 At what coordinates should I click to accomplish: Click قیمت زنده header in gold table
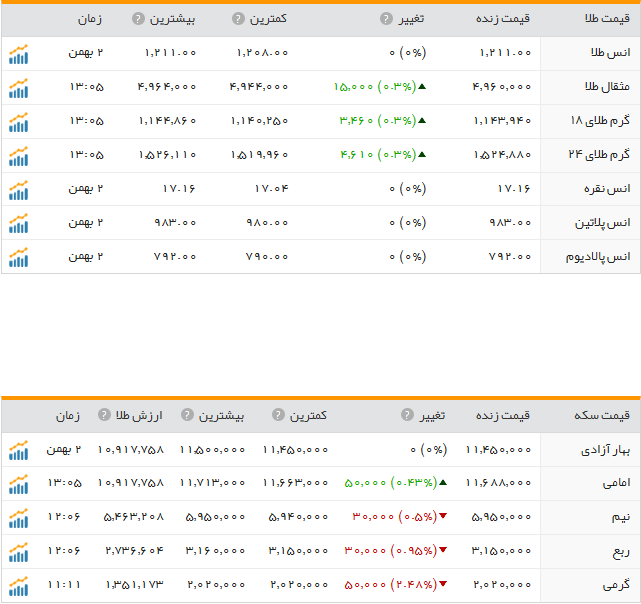tap(503, 18)
